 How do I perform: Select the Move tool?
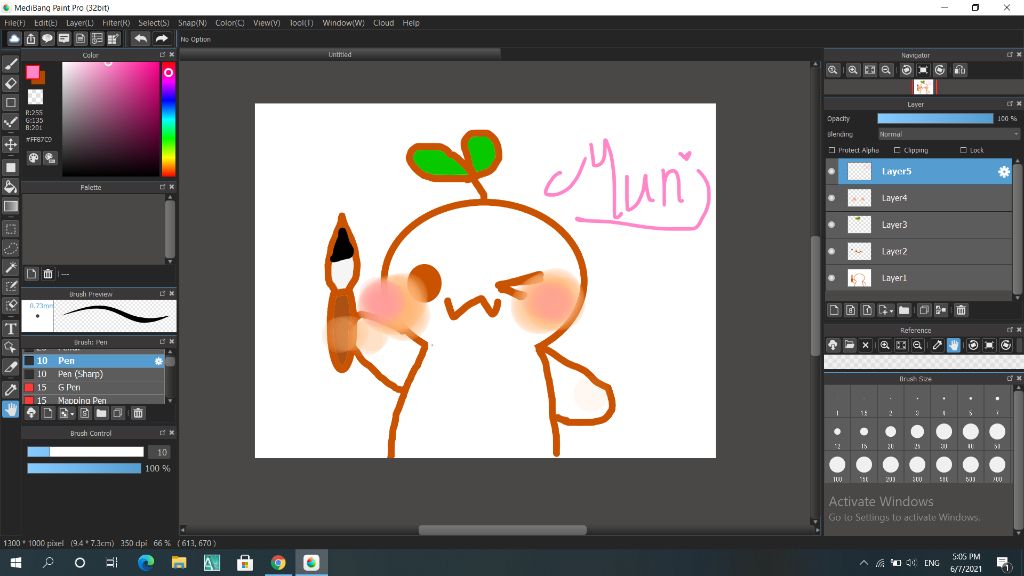[x=10, y=145]
